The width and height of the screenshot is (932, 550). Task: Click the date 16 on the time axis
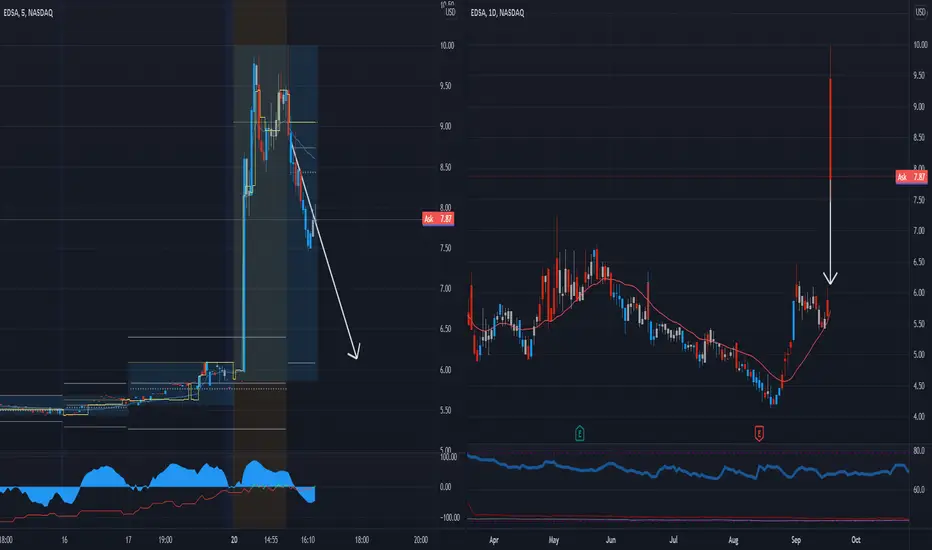[x=64, y=540]
